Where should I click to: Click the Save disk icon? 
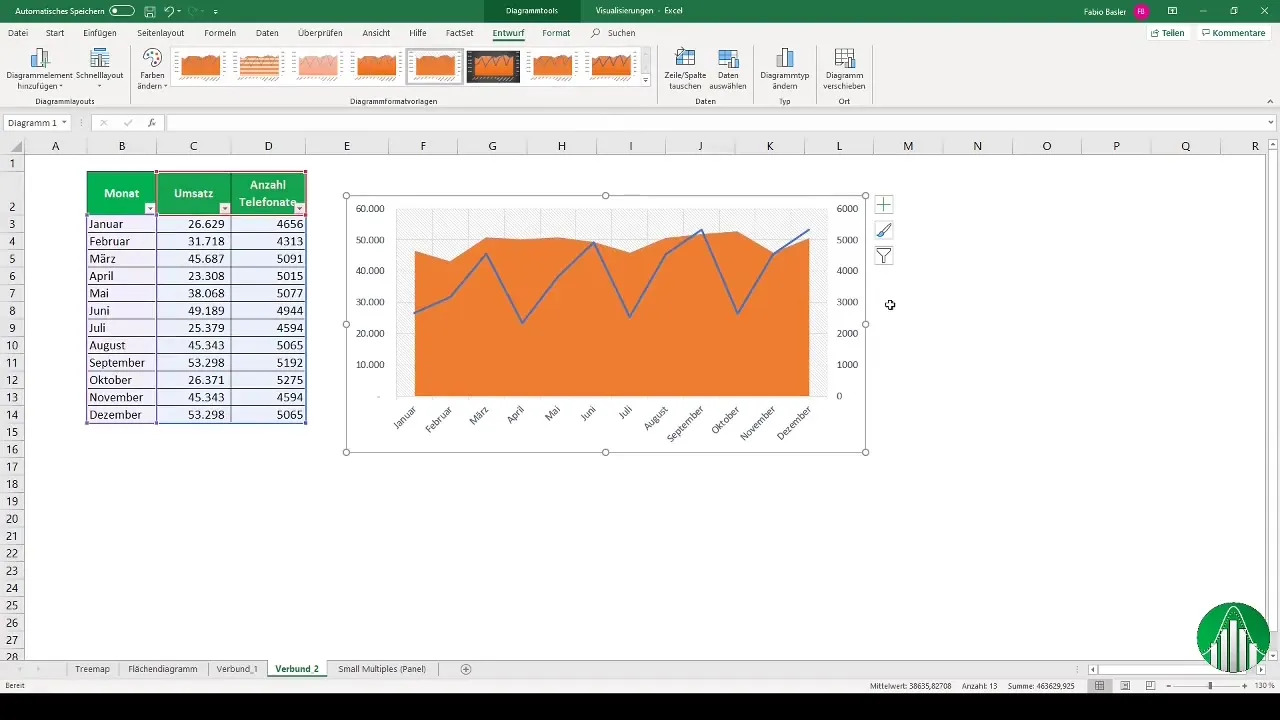149,10
